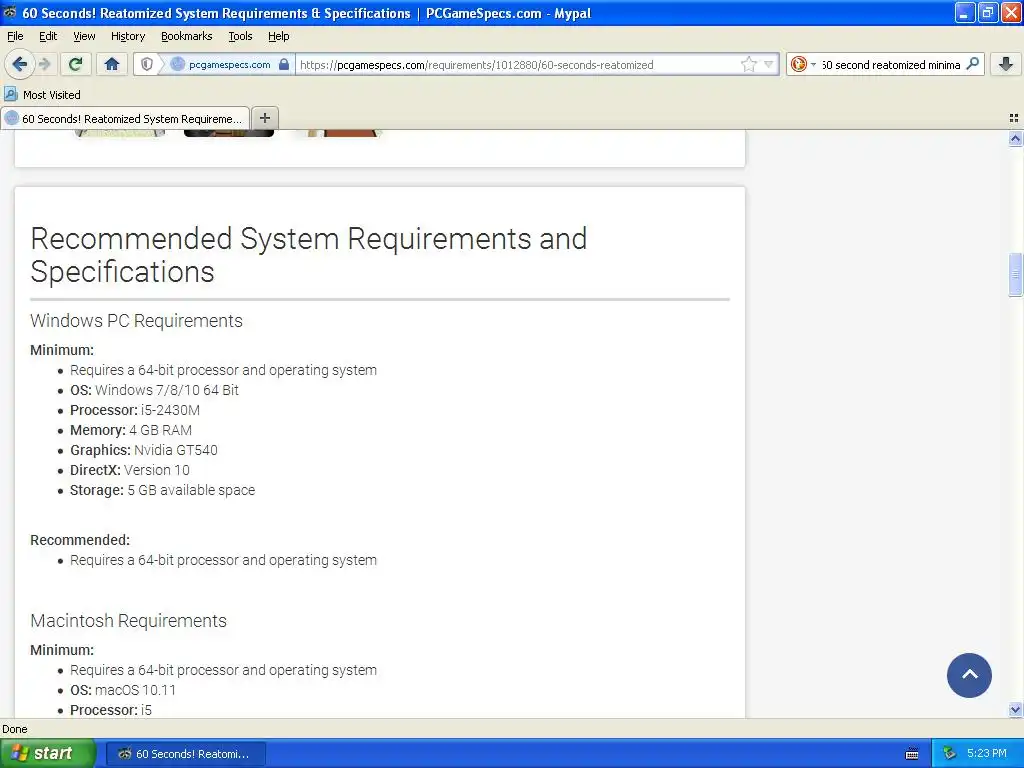Click the Macintosh Requirements subheading
Screen dimensions: 1024x768
tap(129, 620)
